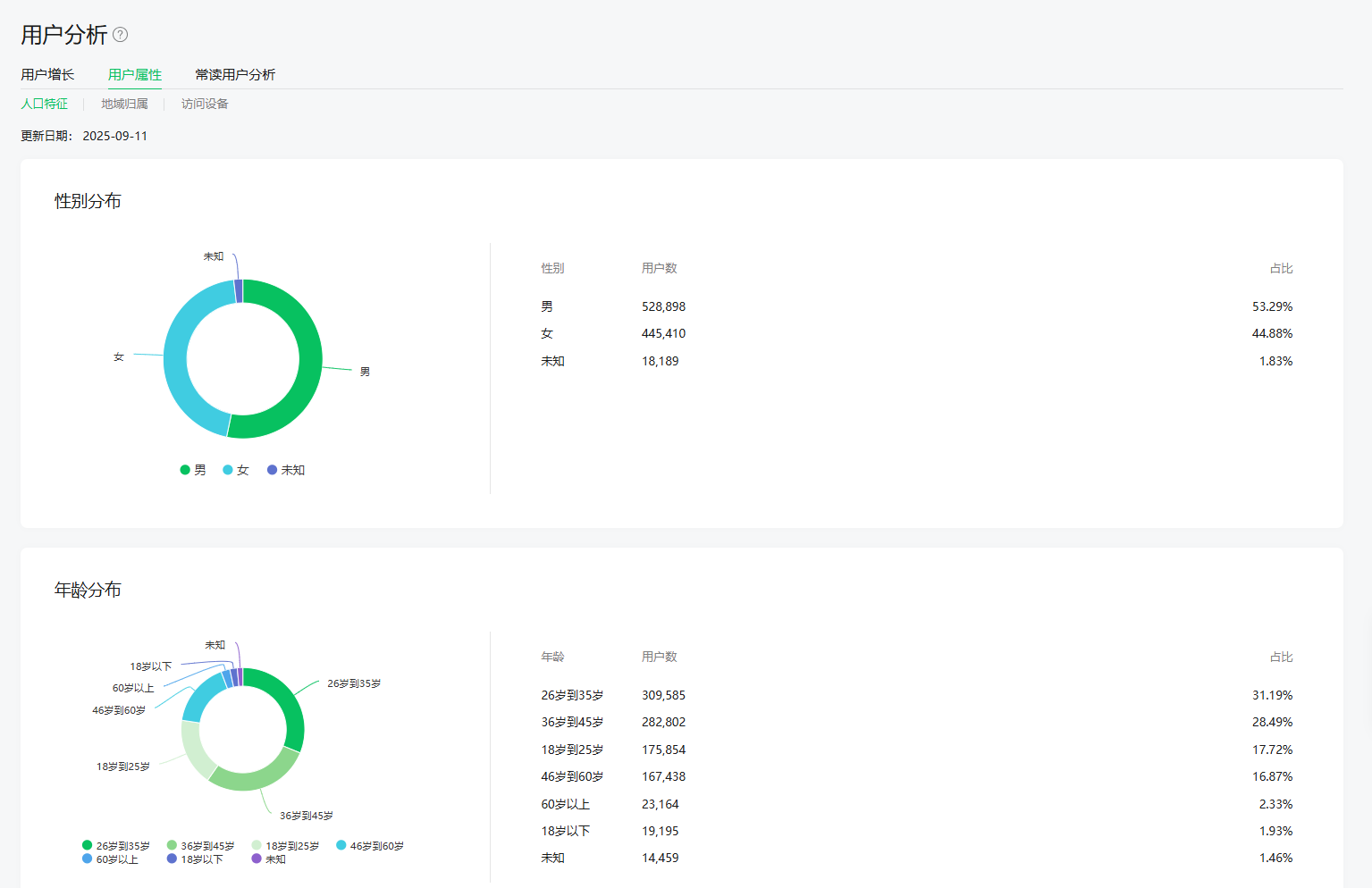This screenshot has height=888, width=1372.
Task: Toggle the 18岁以下 legend item
Action: pos(195,859)
